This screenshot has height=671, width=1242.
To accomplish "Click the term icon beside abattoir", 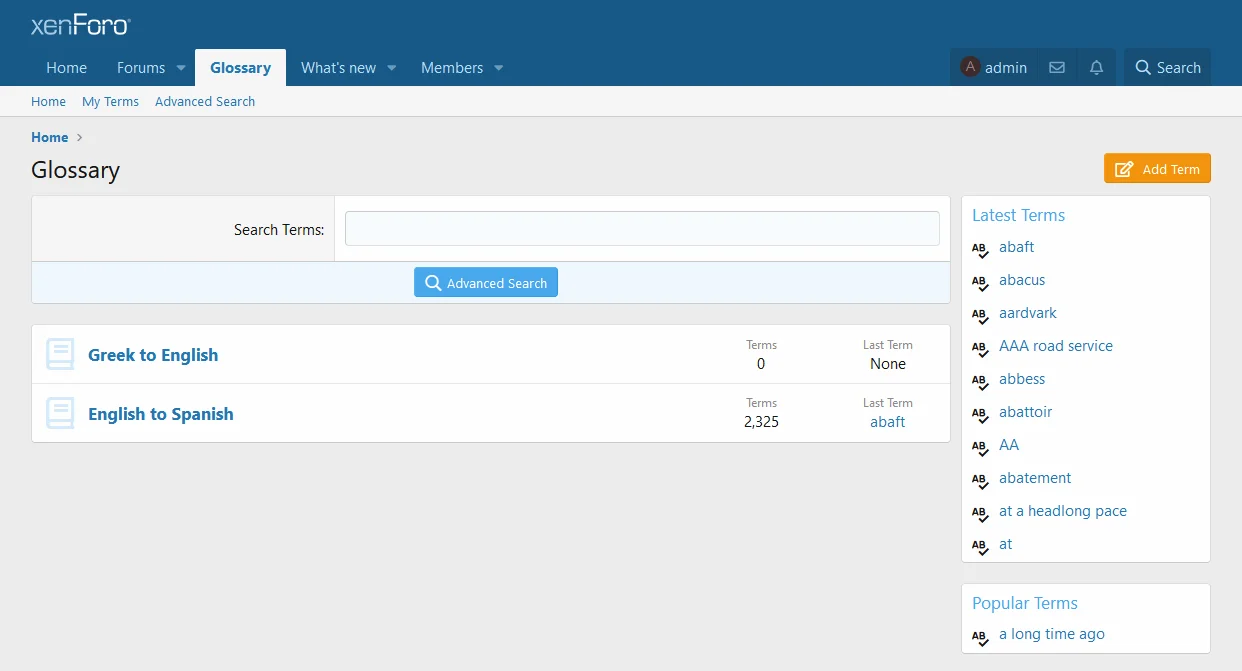I will [980, 413].
